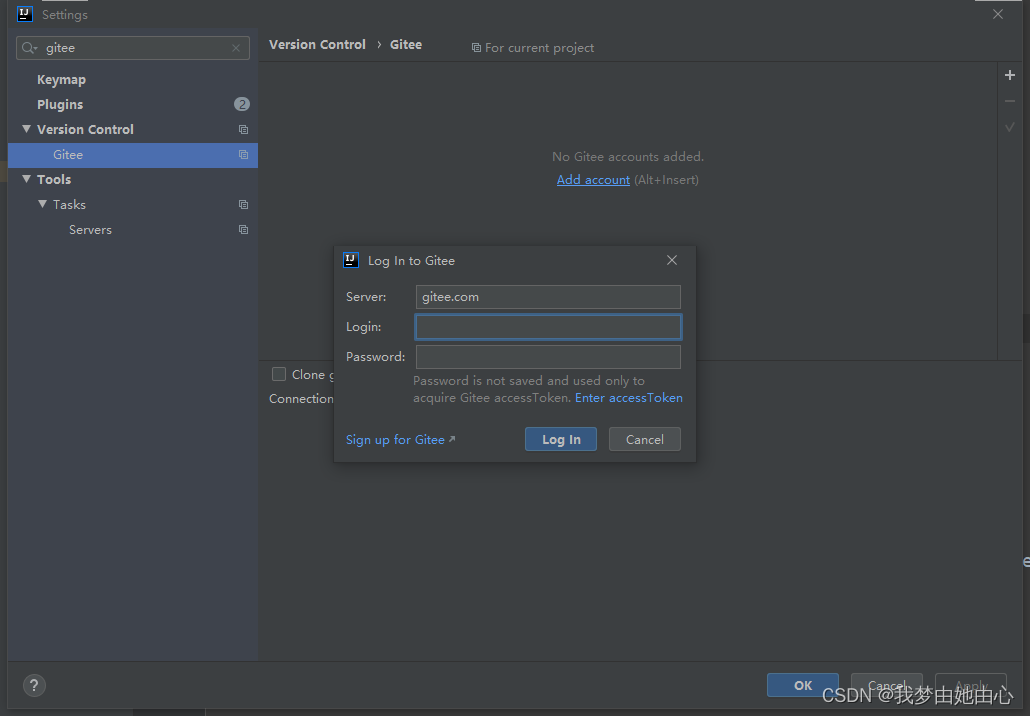
Task: Click the search magnifier icon in Settings
Action: point(29,48)
